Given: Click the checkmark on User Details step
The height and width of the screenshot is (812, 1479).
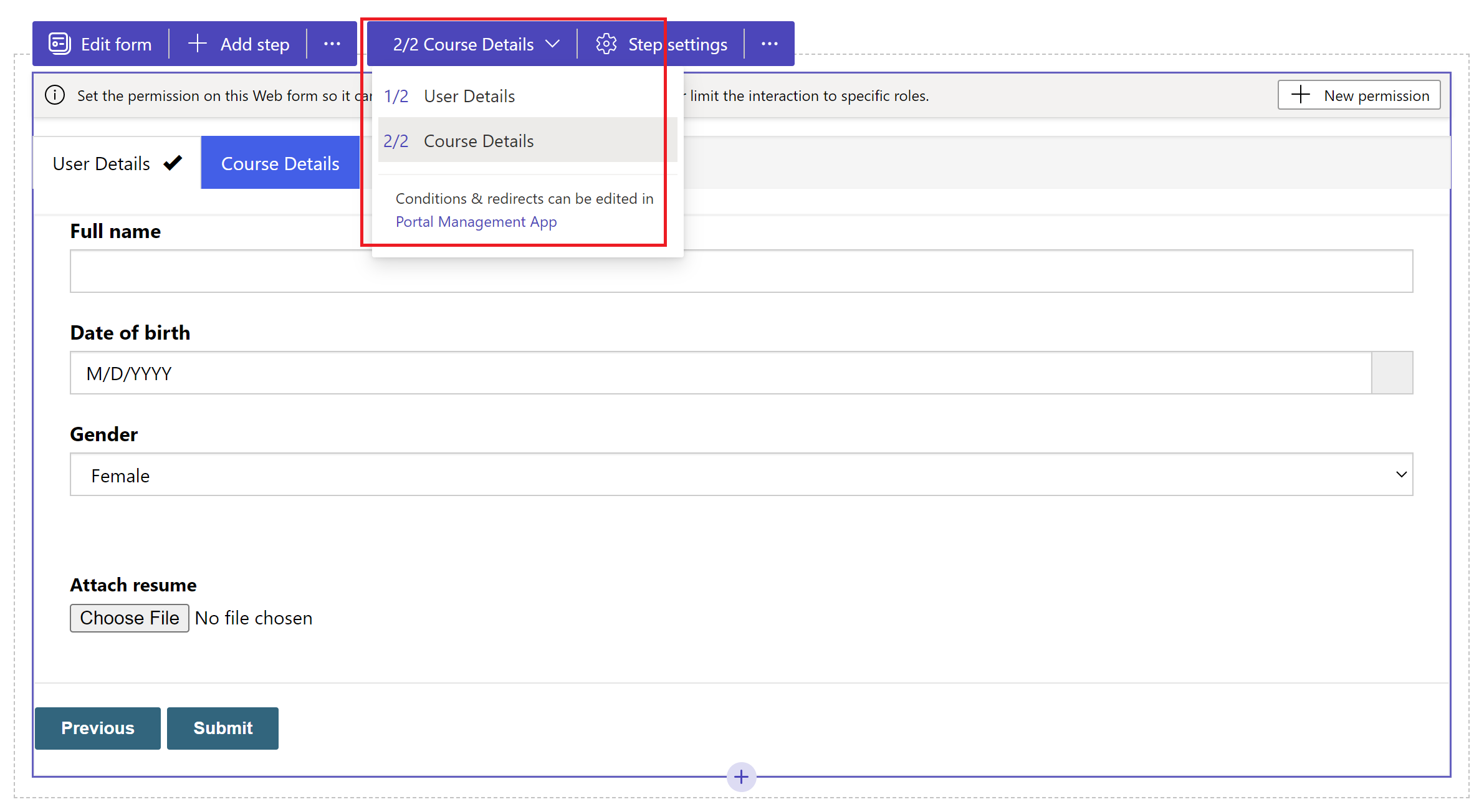Looking at the screenshot, I should coord(172,163).
